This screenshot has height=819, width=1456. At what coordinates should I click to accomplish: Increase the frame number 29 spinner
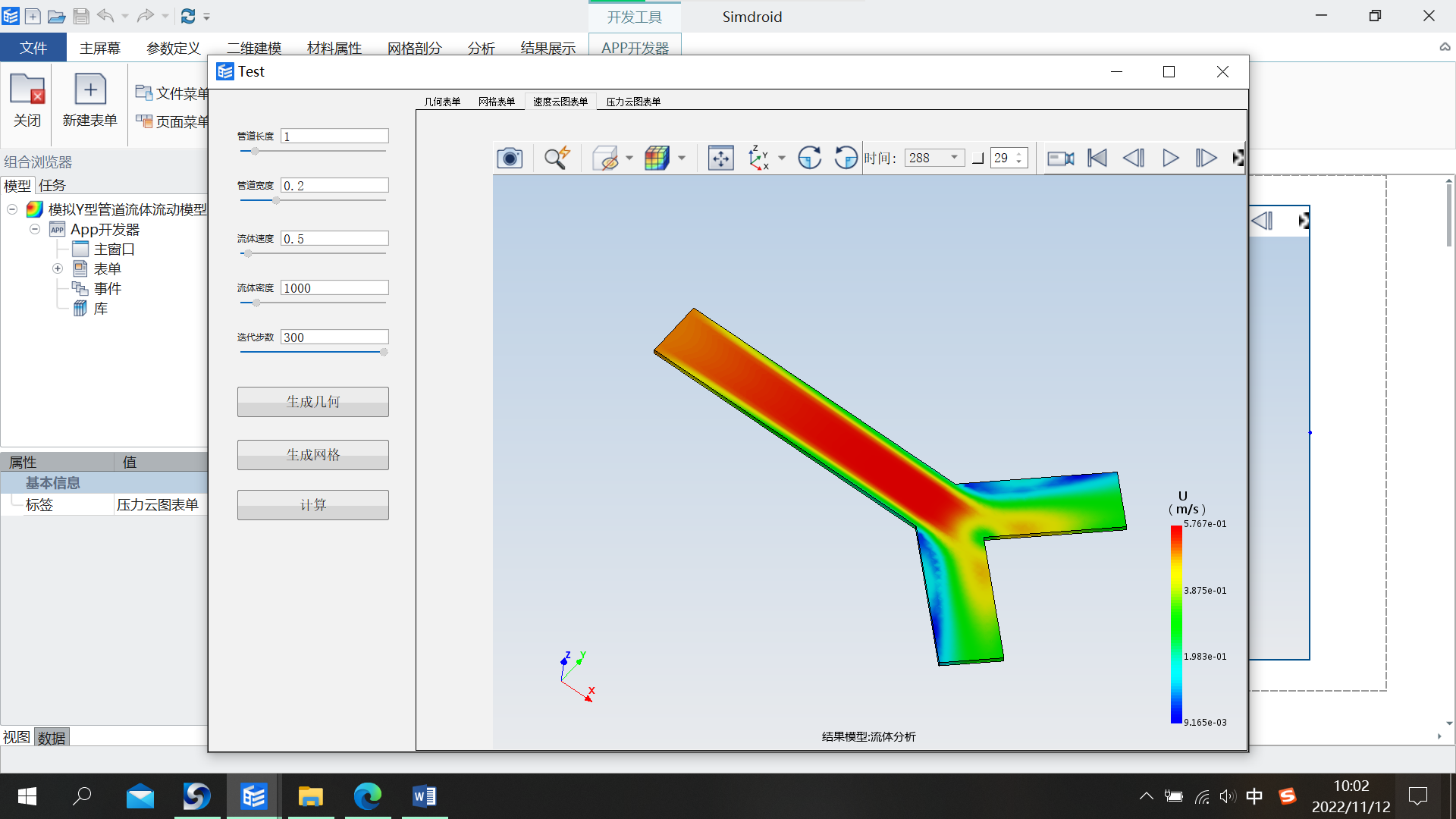[x=1019, y=154]
